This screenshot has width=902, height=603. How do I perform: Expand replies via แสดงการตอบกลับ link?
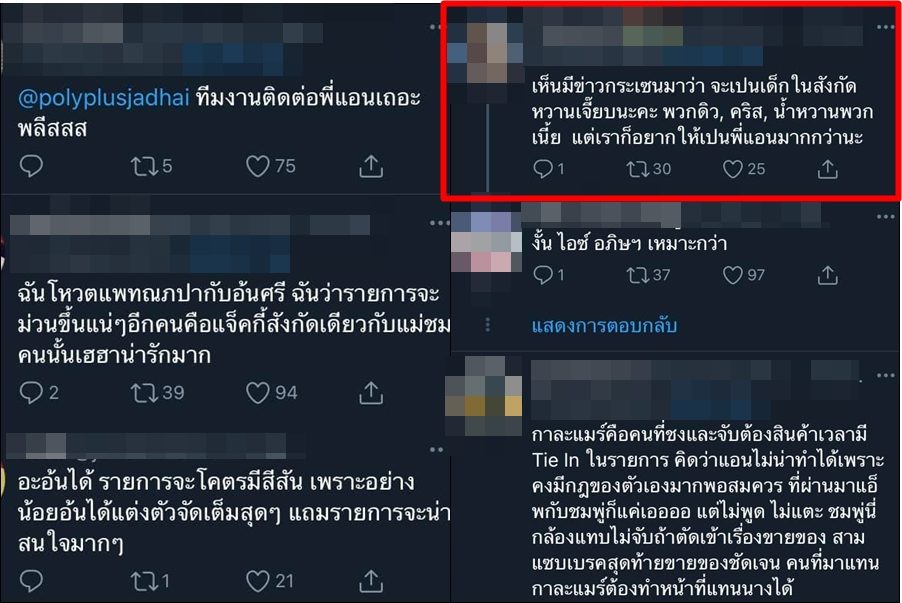pos(604,326)
